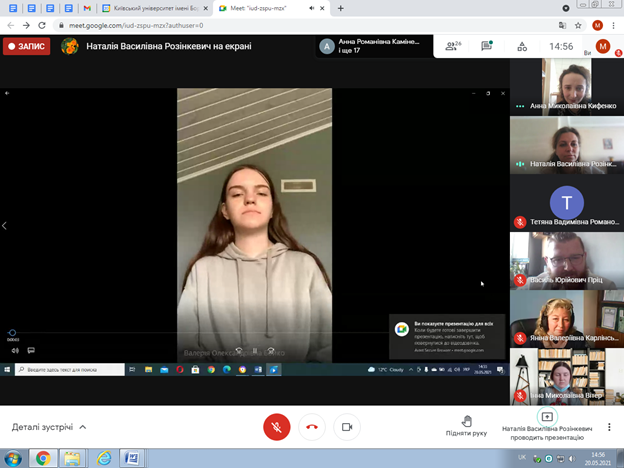
Task: Open File Explorer from the Windows taskbar
Action: 72,458
